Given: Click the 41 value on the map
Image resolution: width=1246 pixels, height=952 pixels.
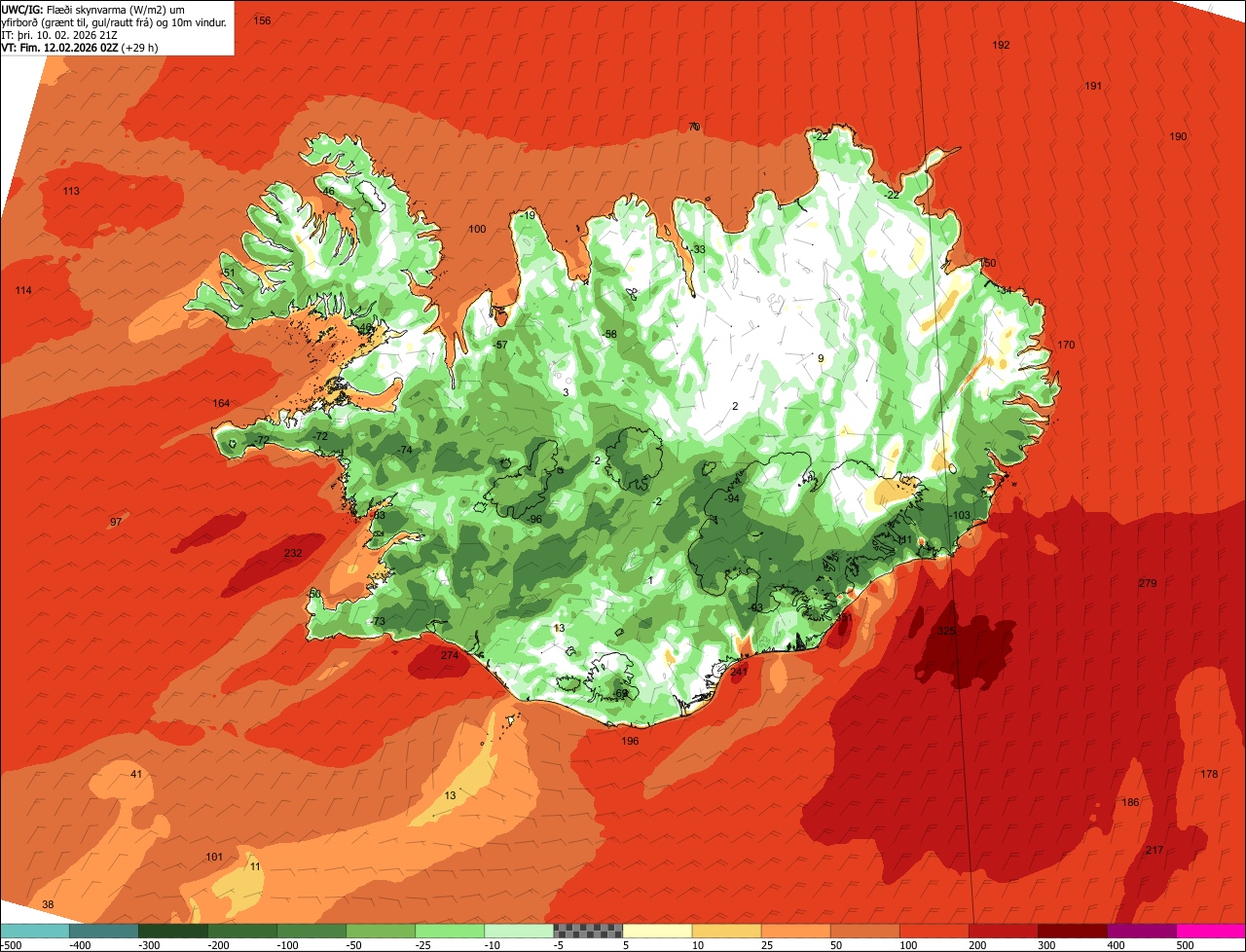Looking at the screenshot, I should tap(136, 774).
